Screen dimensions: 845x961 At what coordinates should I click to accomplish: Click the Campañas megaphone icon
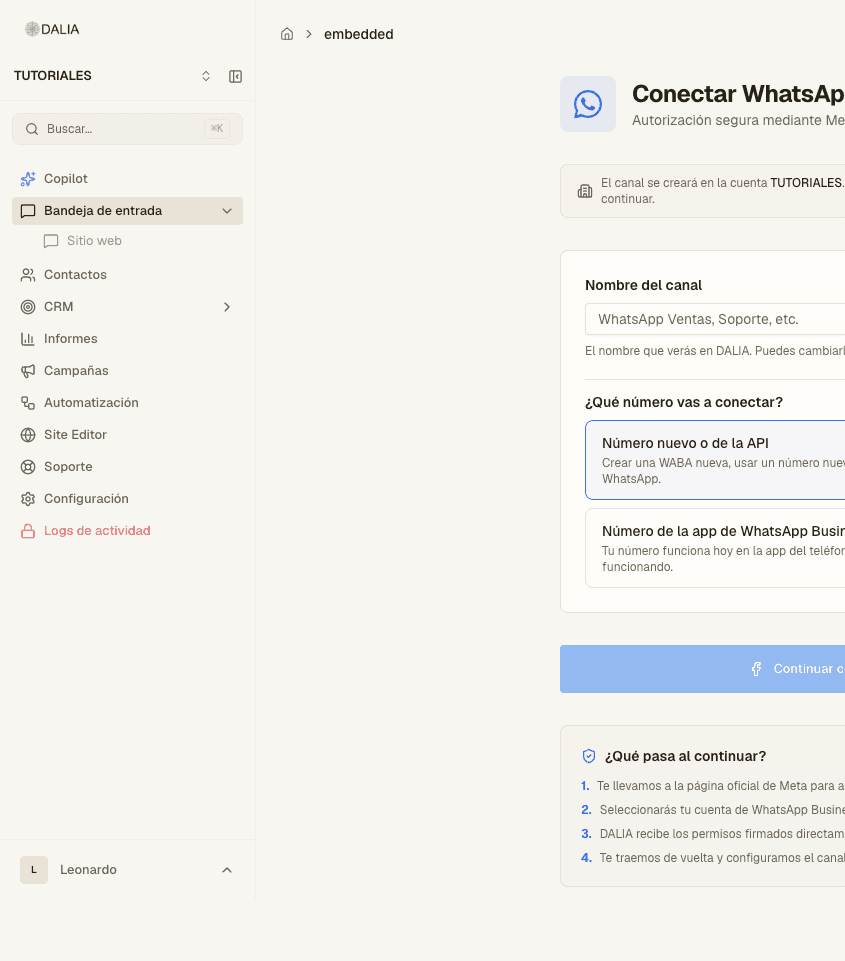(x=28, y=371)
